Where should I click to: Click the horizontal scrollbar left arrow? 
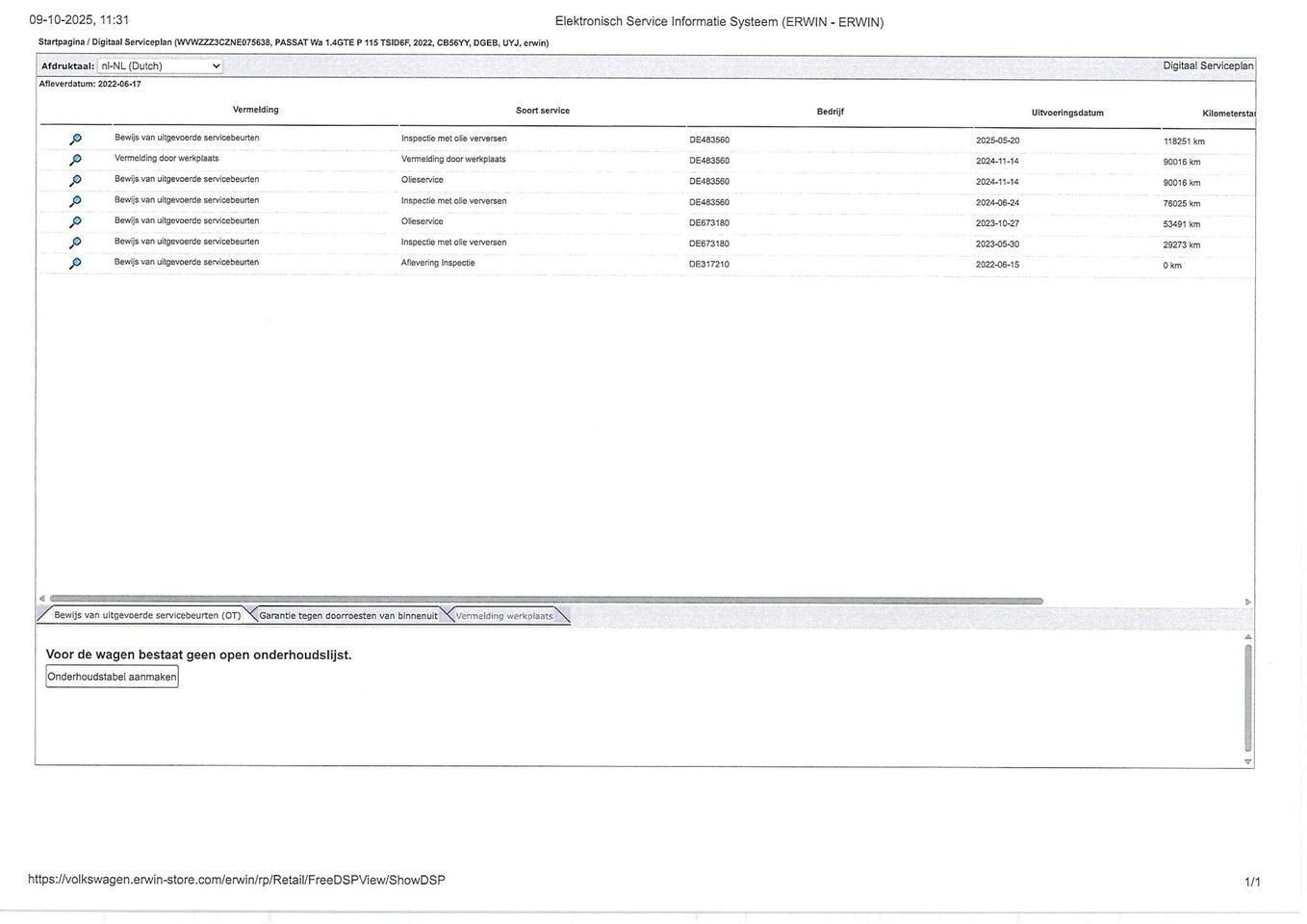41,600
